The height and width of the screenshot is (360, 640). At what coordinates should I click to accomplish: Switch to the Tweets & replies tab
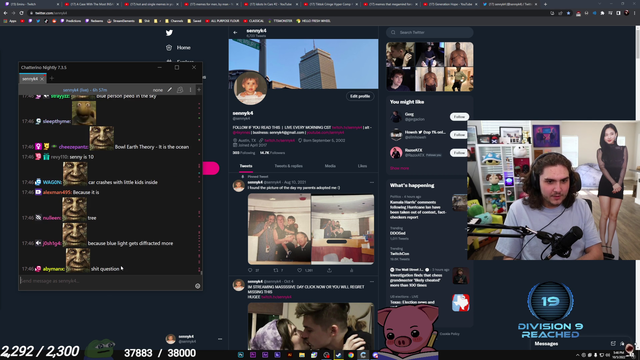click(289, 166)
